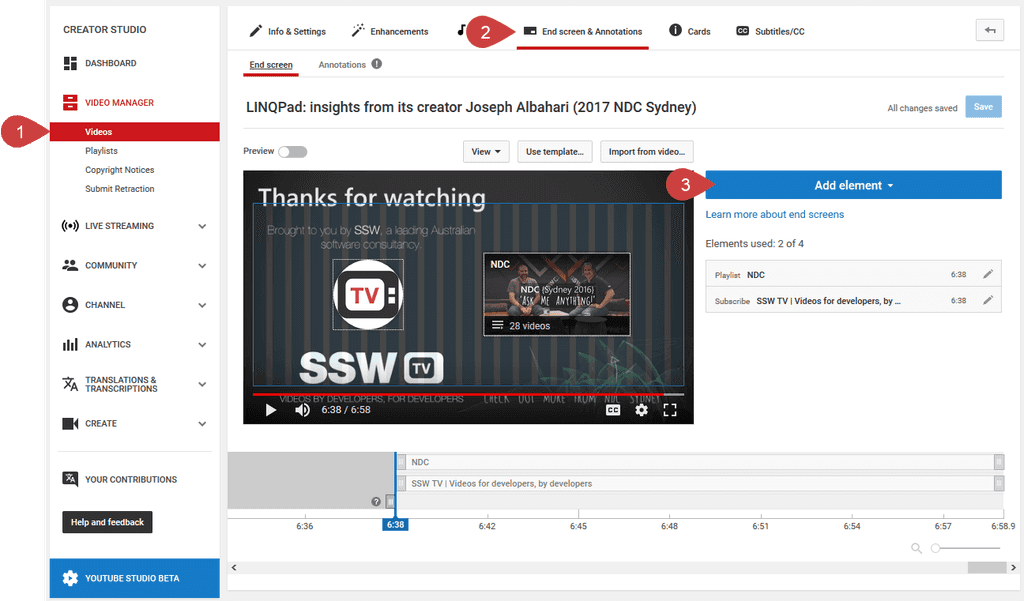Click the Import from video button

tap(646, 152)
